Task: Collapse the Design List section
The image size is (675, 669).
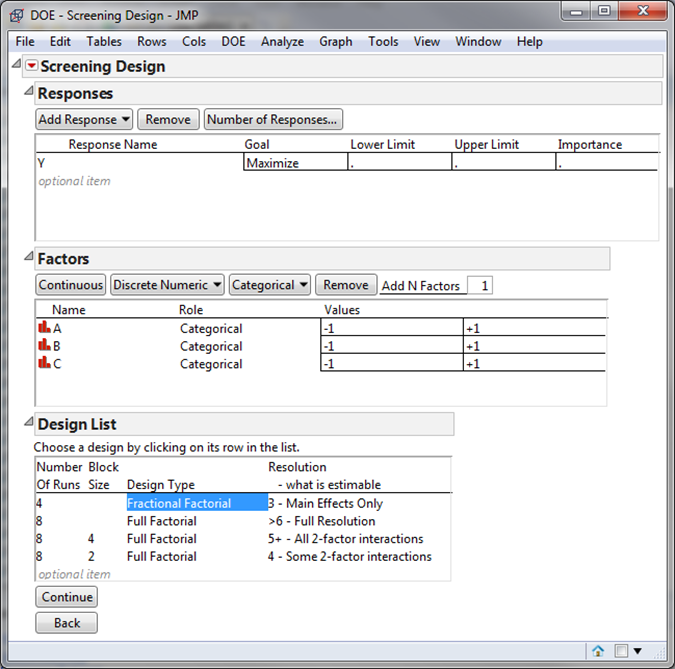Action: (29, 423)
